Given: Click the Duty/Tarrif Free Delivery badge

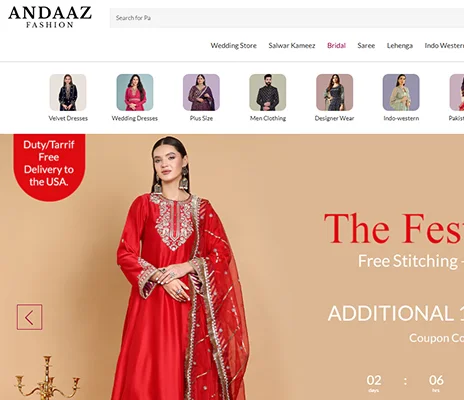Looking at the screenshot, I should click(49, 166).
